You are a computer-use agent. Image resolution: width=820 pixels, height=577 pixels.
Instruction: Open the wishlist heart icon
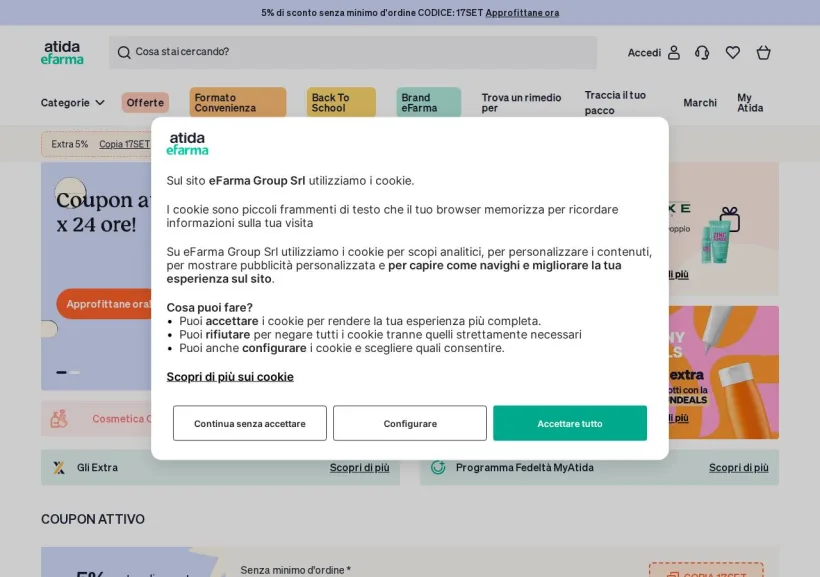[733, 52]
